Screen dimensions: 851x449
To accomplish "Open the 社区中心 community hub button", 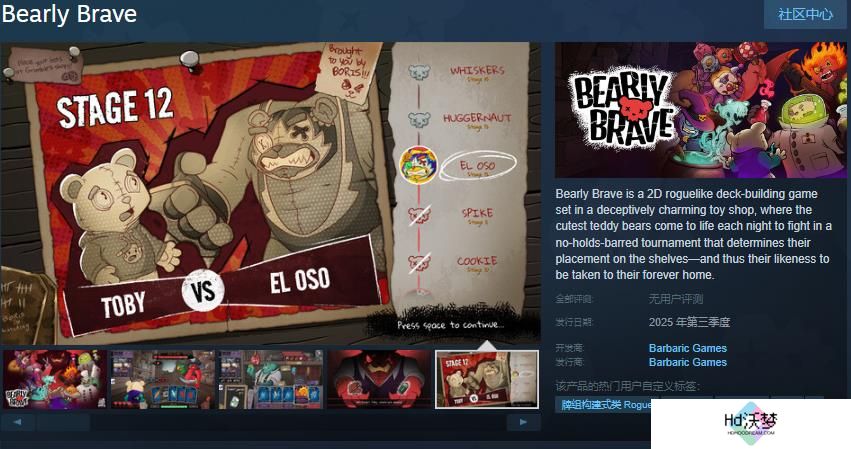I will tap(805, 14).
